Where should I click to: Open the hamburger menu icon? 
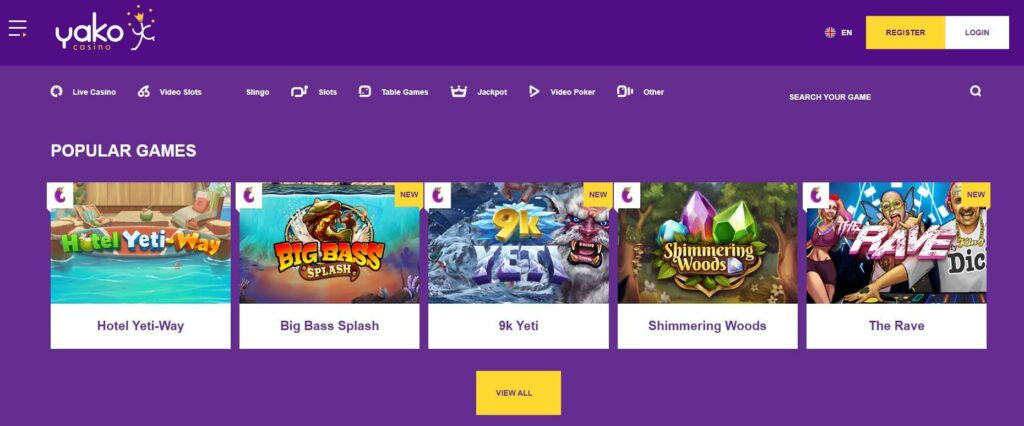pos(18,28)
